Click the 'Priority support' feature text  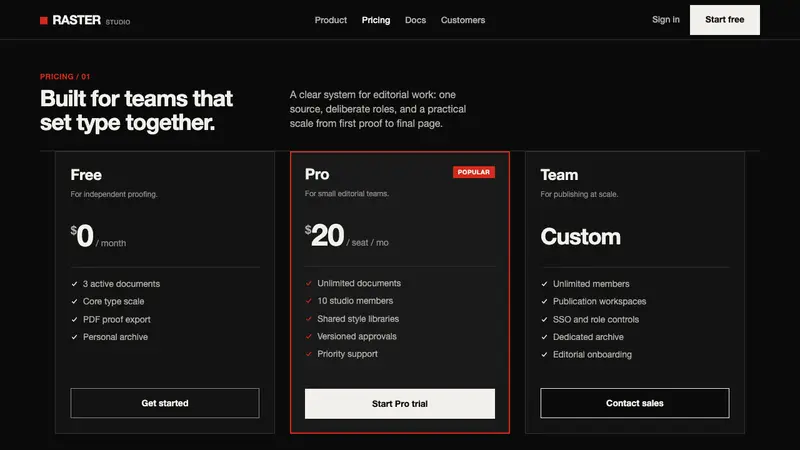point(347,354)
